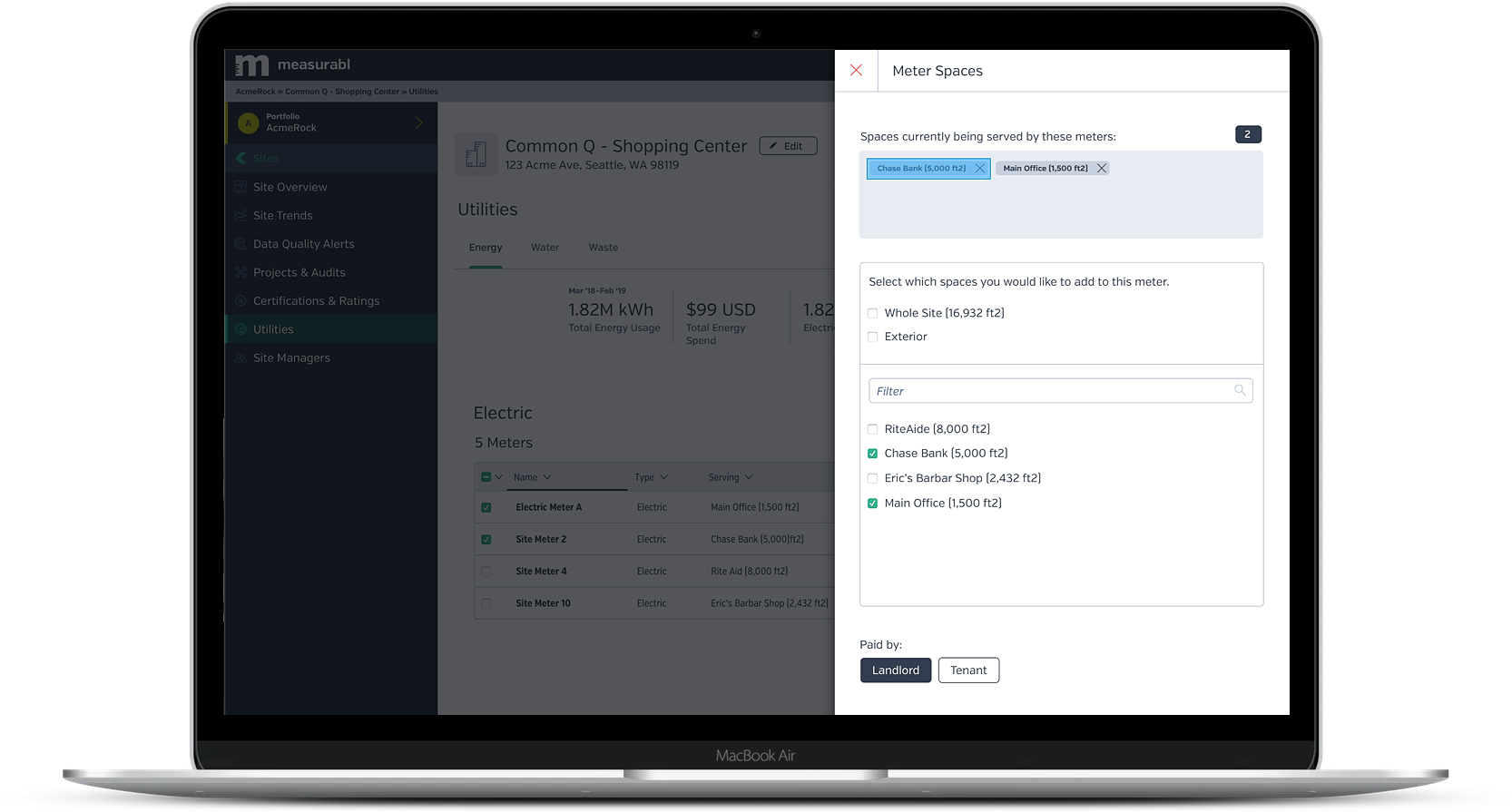Click the Site Overview sidebar icon
This screenshot has height=812, width=1512.
pyautogui.click(x=241, y=187)
